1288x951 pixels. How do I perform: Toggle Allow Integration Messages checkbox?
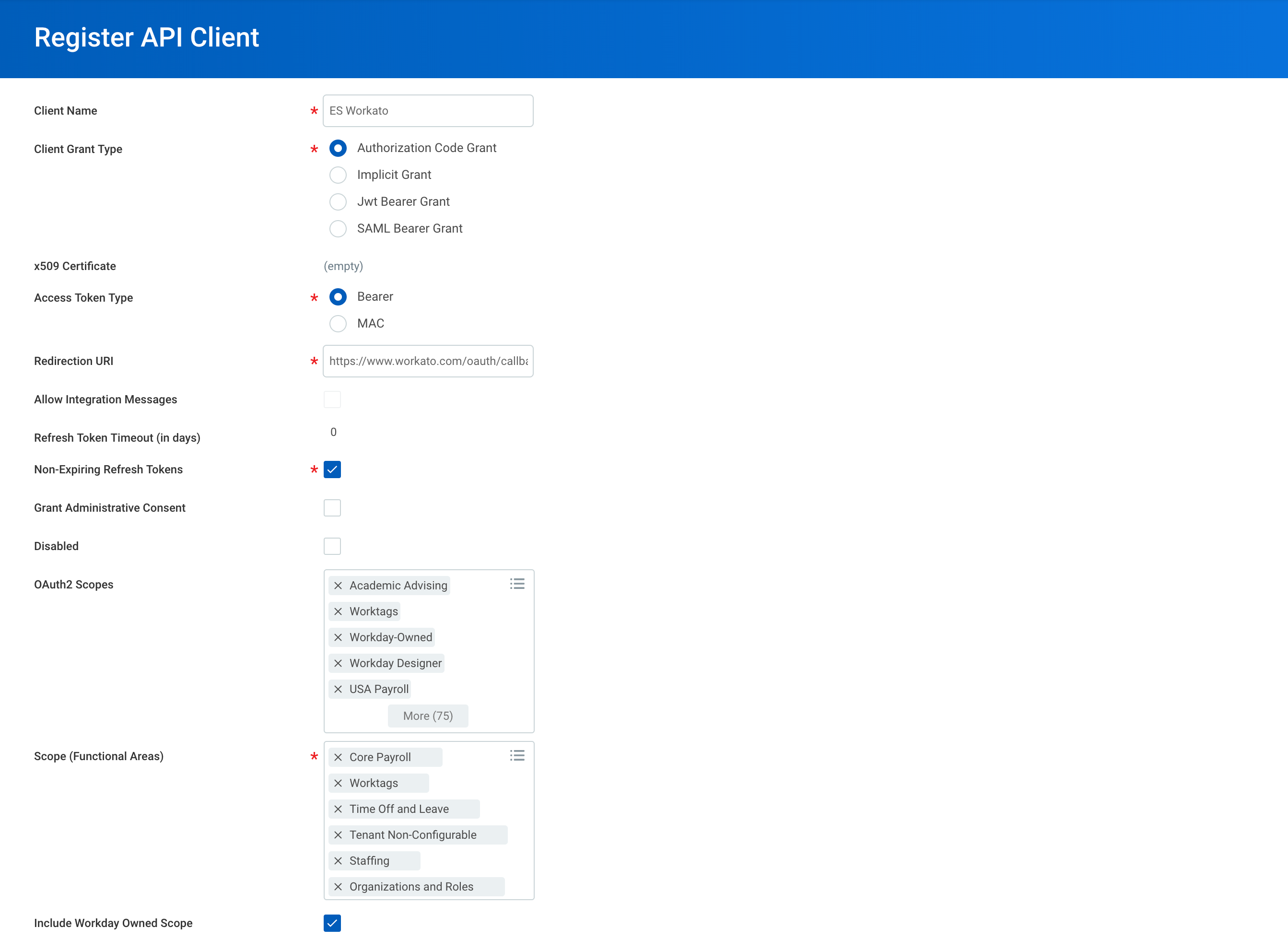click(332, 400)
